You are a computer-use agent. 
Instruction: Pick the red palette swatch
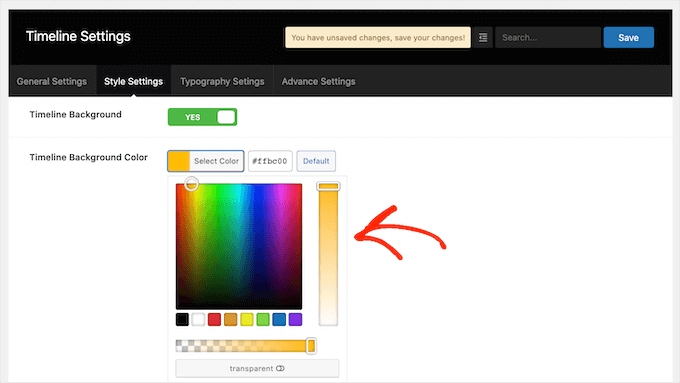point(214,320)
